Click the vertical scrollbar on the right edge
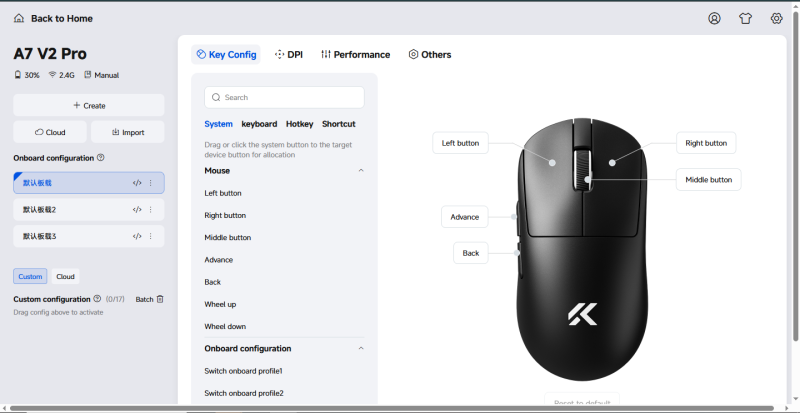 (796, 176)
